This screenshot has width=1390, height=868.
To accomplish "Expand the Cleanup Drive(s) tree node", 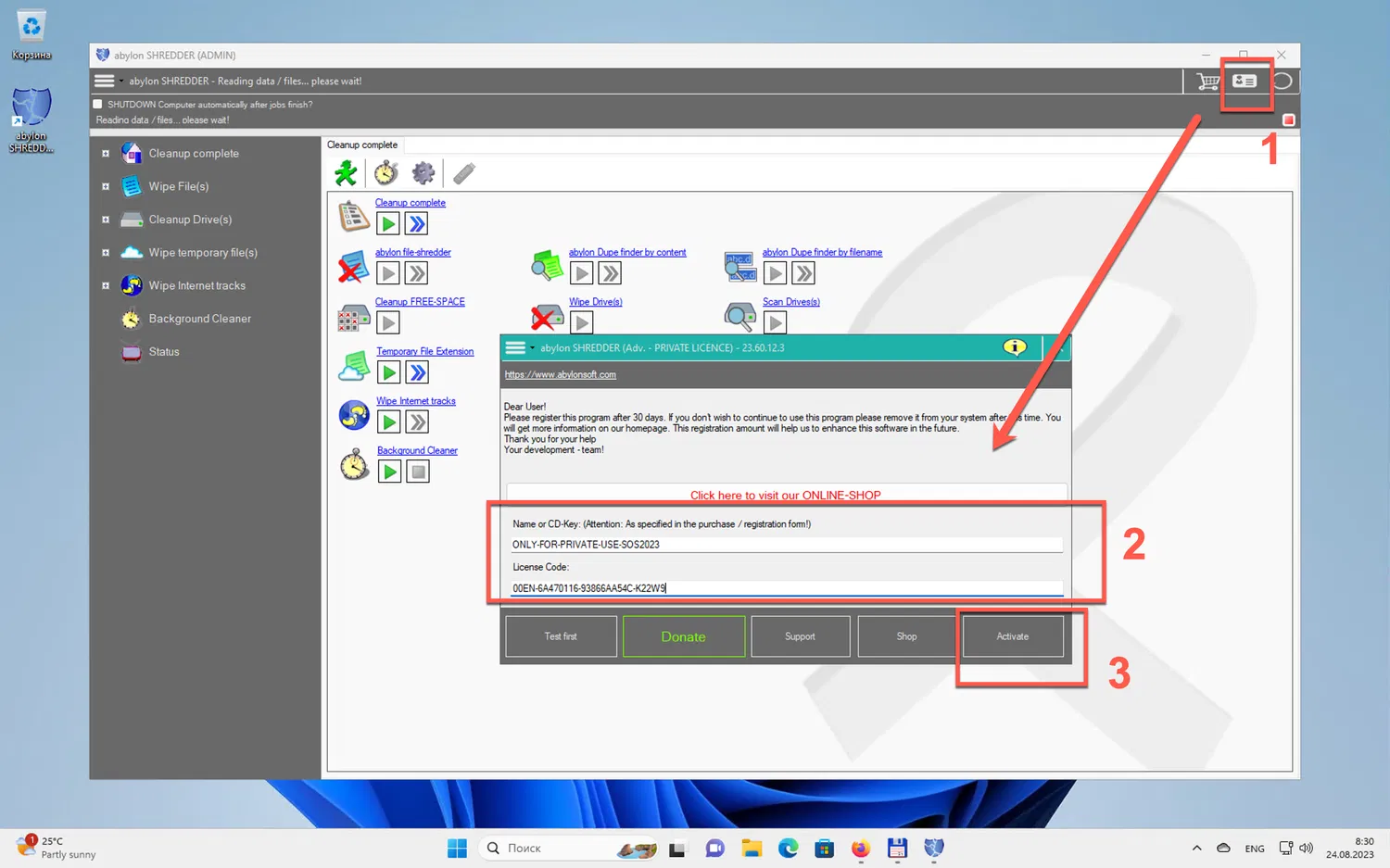I will [106, 220].
